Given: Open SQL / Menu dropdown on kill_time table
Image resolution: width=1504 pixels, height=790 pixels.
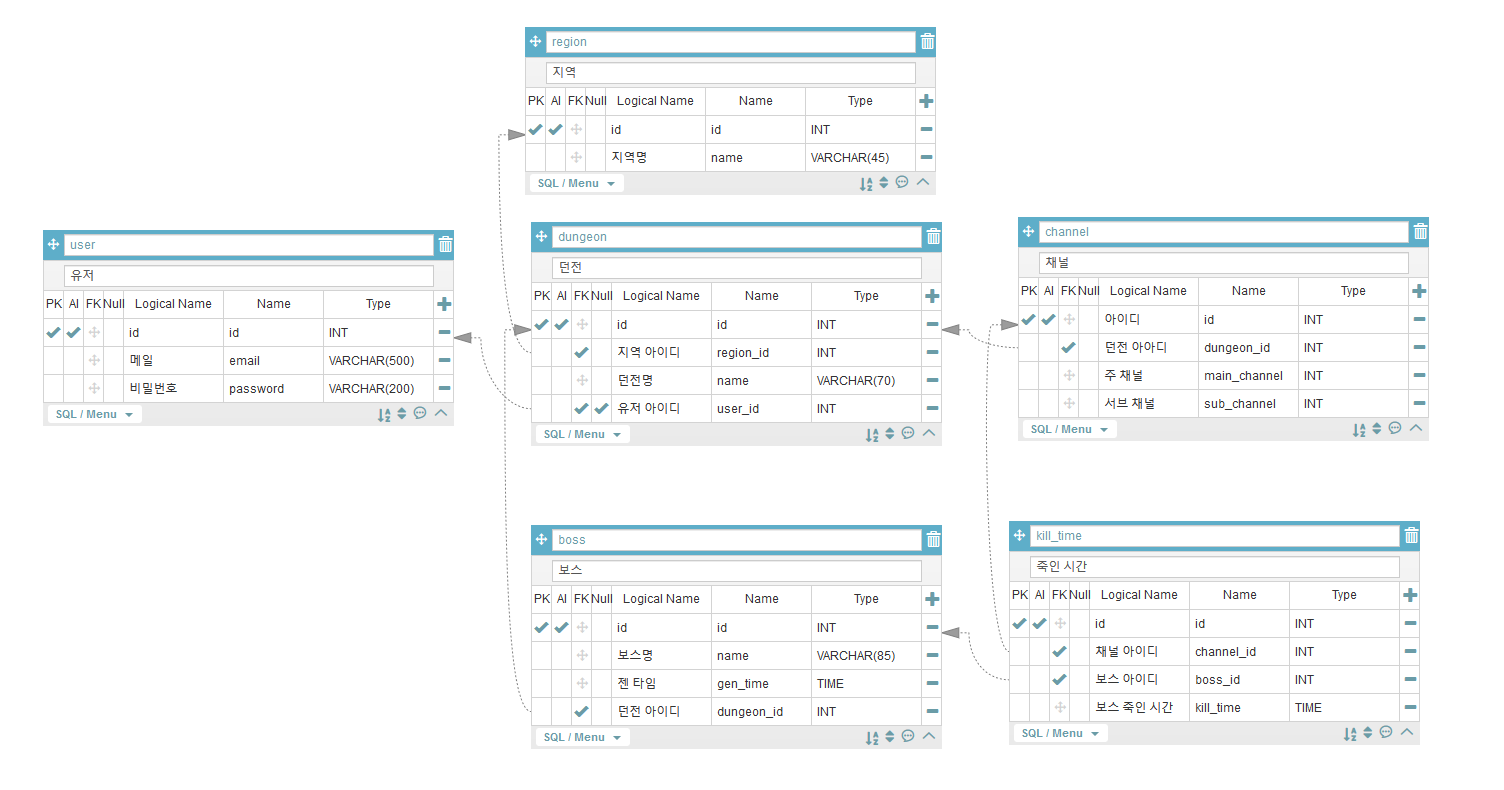Looking at the screenshot, I should [x=1060, y=733].
